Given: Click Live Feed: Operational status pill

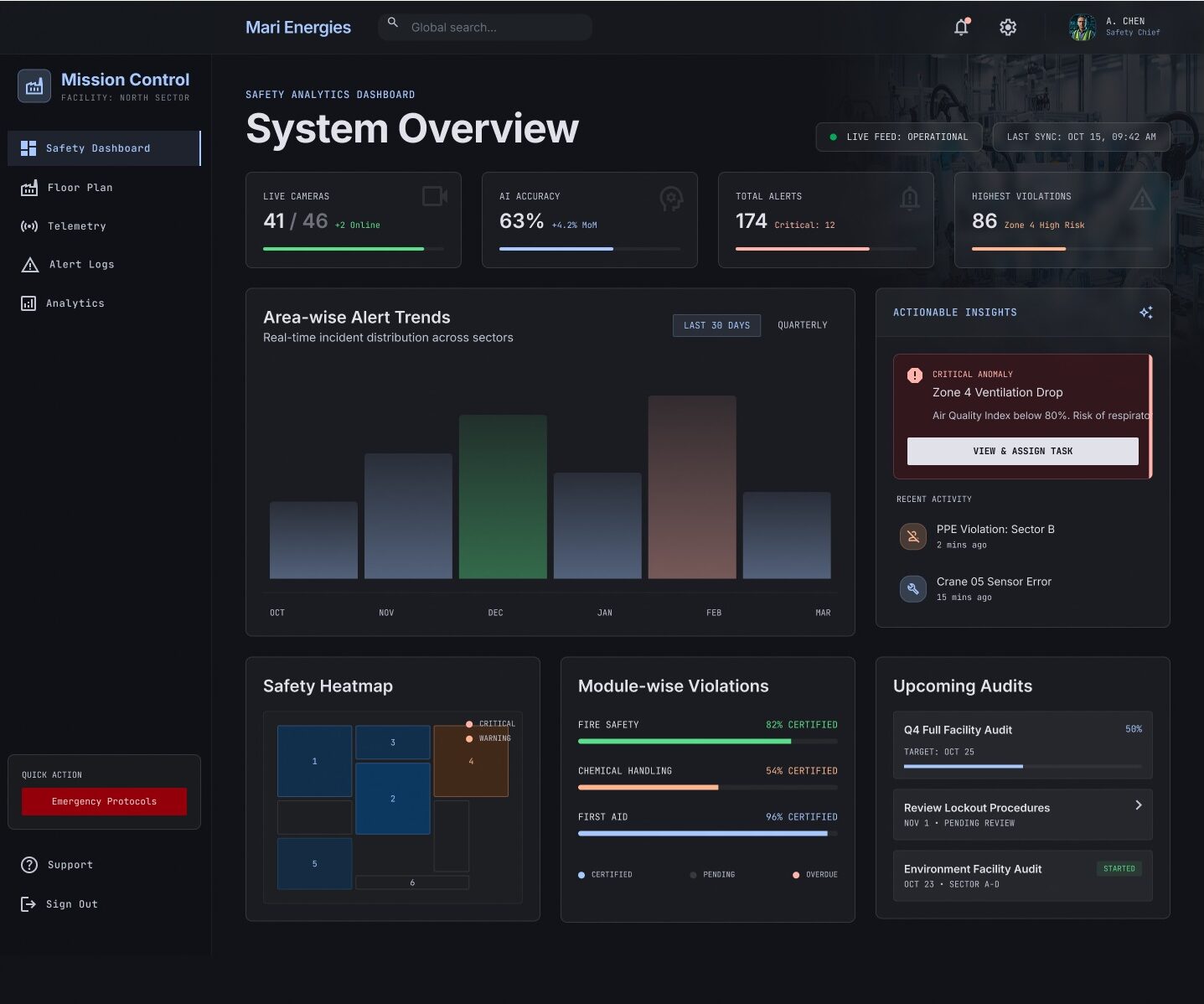Looking at the screenshot, I should coord(898,137).
